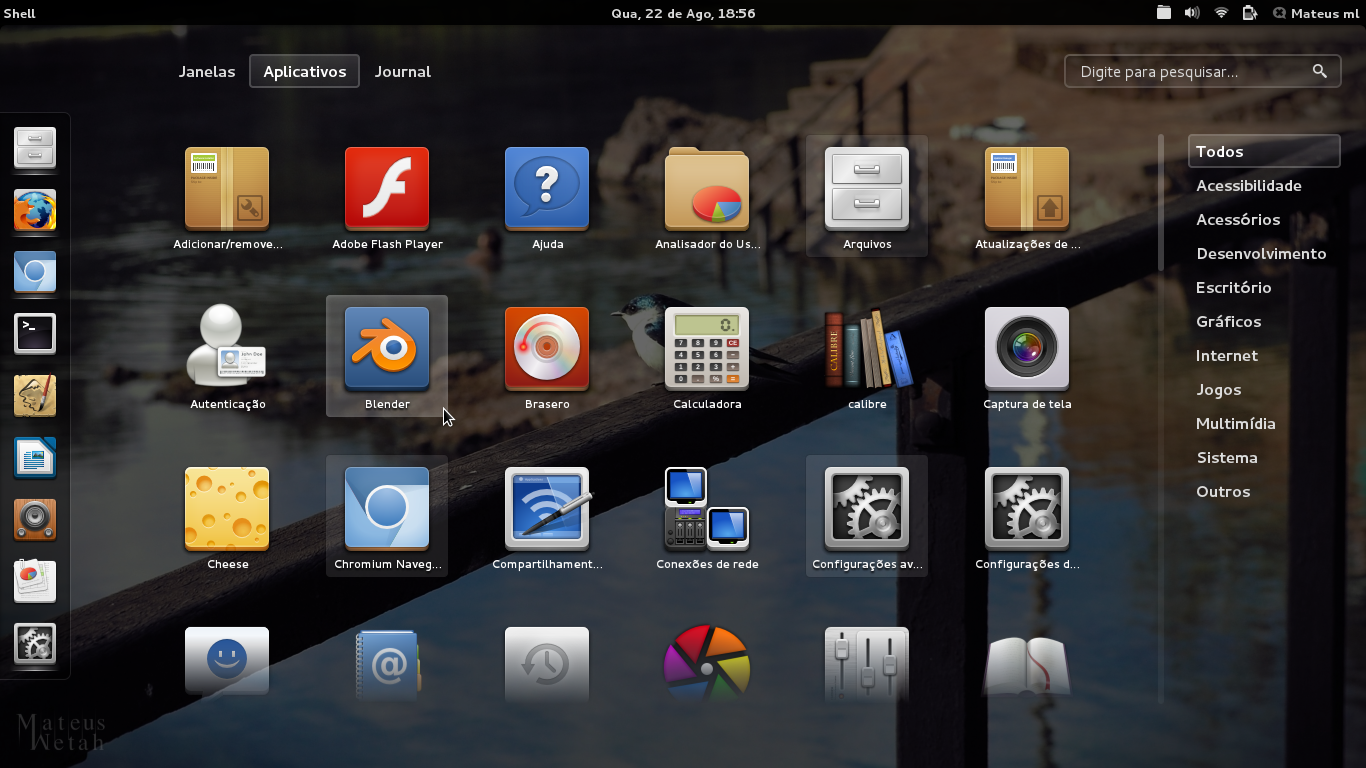Screen dimensions: 1366x768
Task: Select the Sistema category
Action: [x=1227, y=458]
